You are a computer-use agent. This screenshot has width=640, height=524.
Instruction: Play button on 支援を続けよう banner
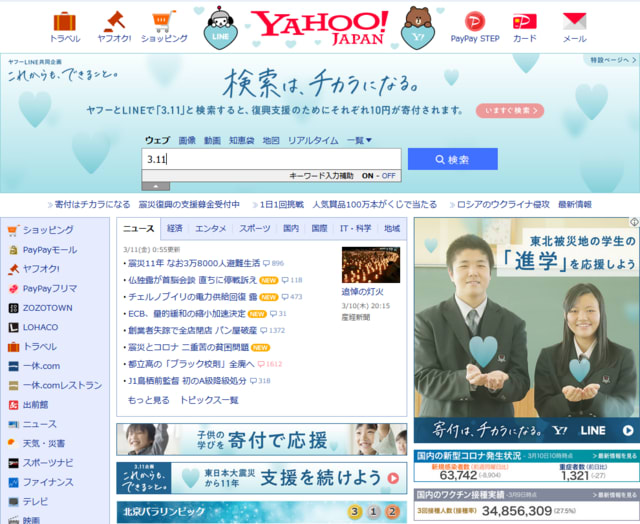click(x=393, y=478)
